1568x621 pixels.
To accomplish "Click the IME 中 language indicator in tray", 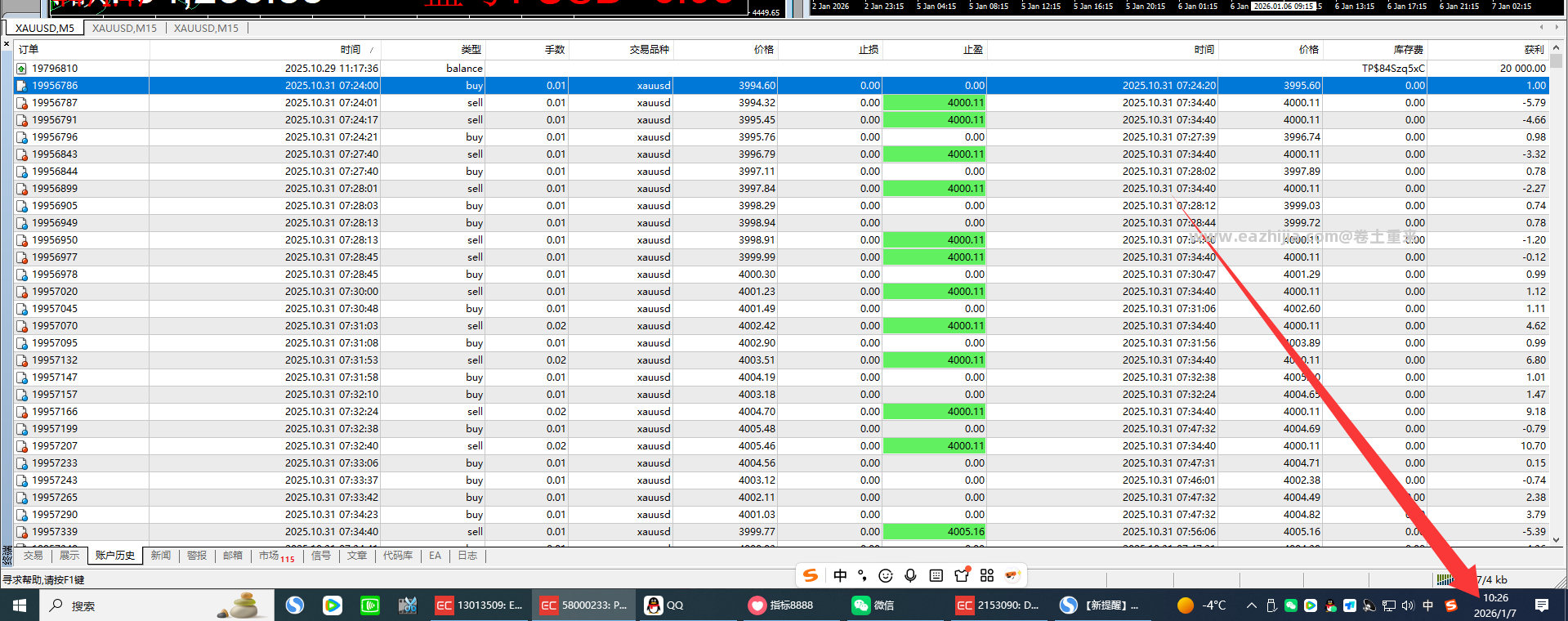I will click(x=1427, y=605).
